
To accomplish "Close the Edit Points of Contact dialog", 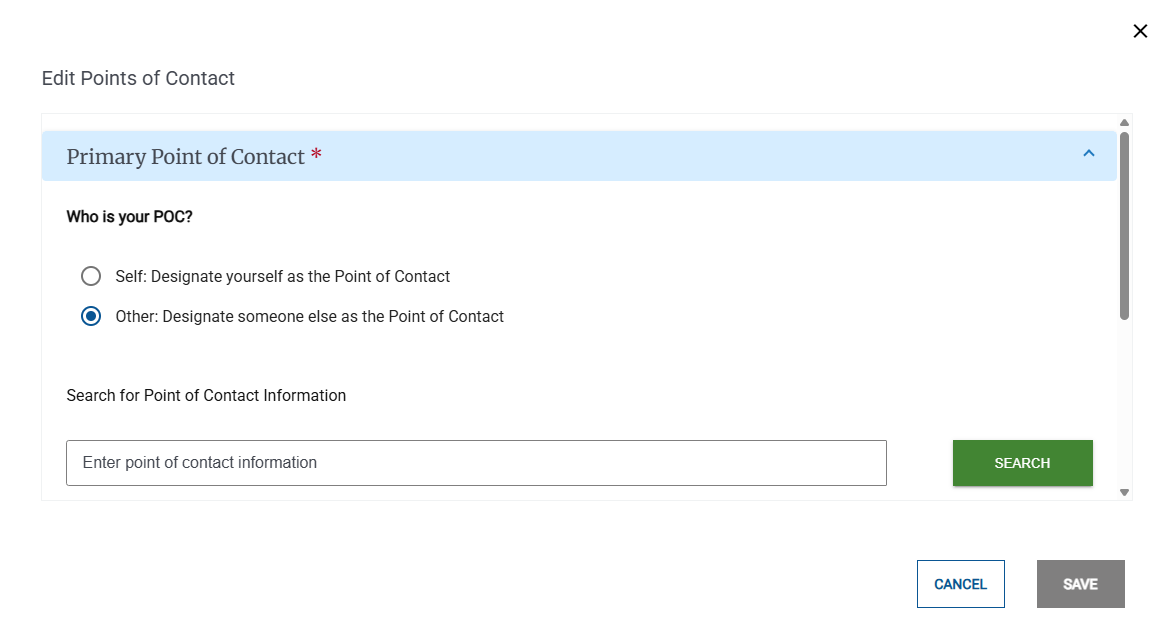I will coord(1140,31).
